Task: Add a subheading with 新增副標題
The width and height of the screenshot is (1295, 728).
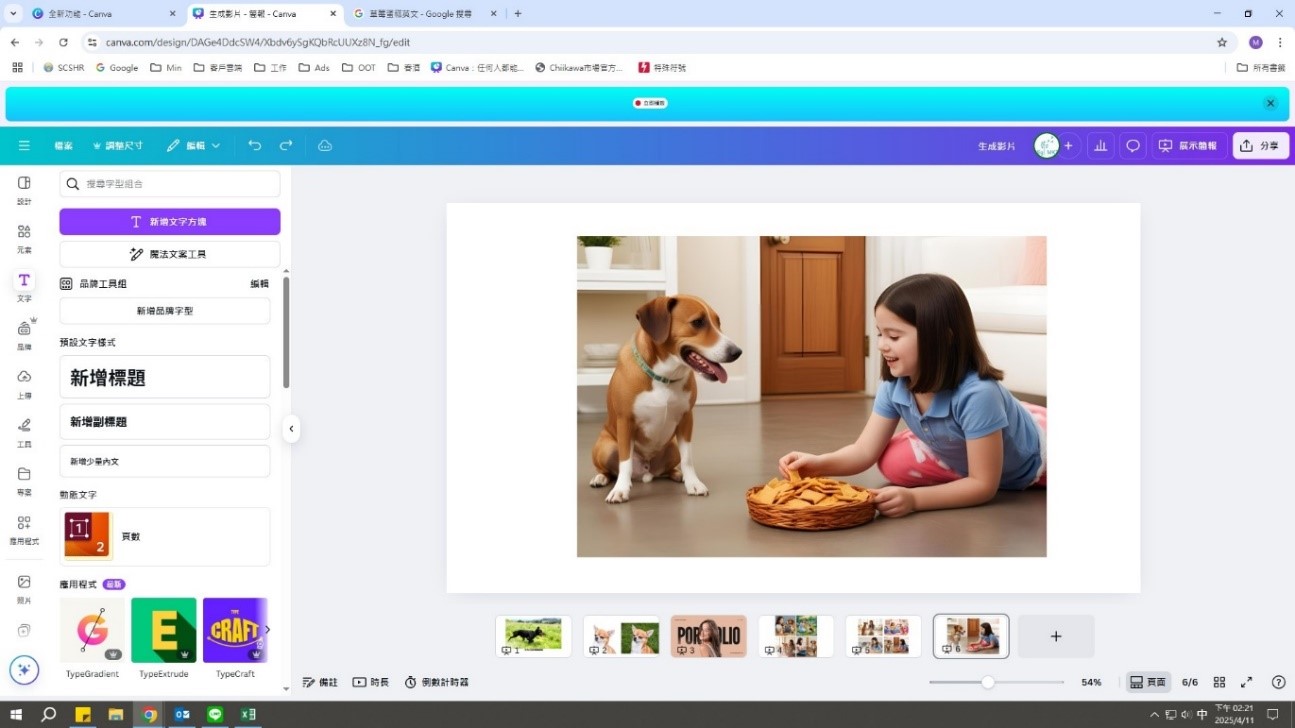Action: point(165,422)
